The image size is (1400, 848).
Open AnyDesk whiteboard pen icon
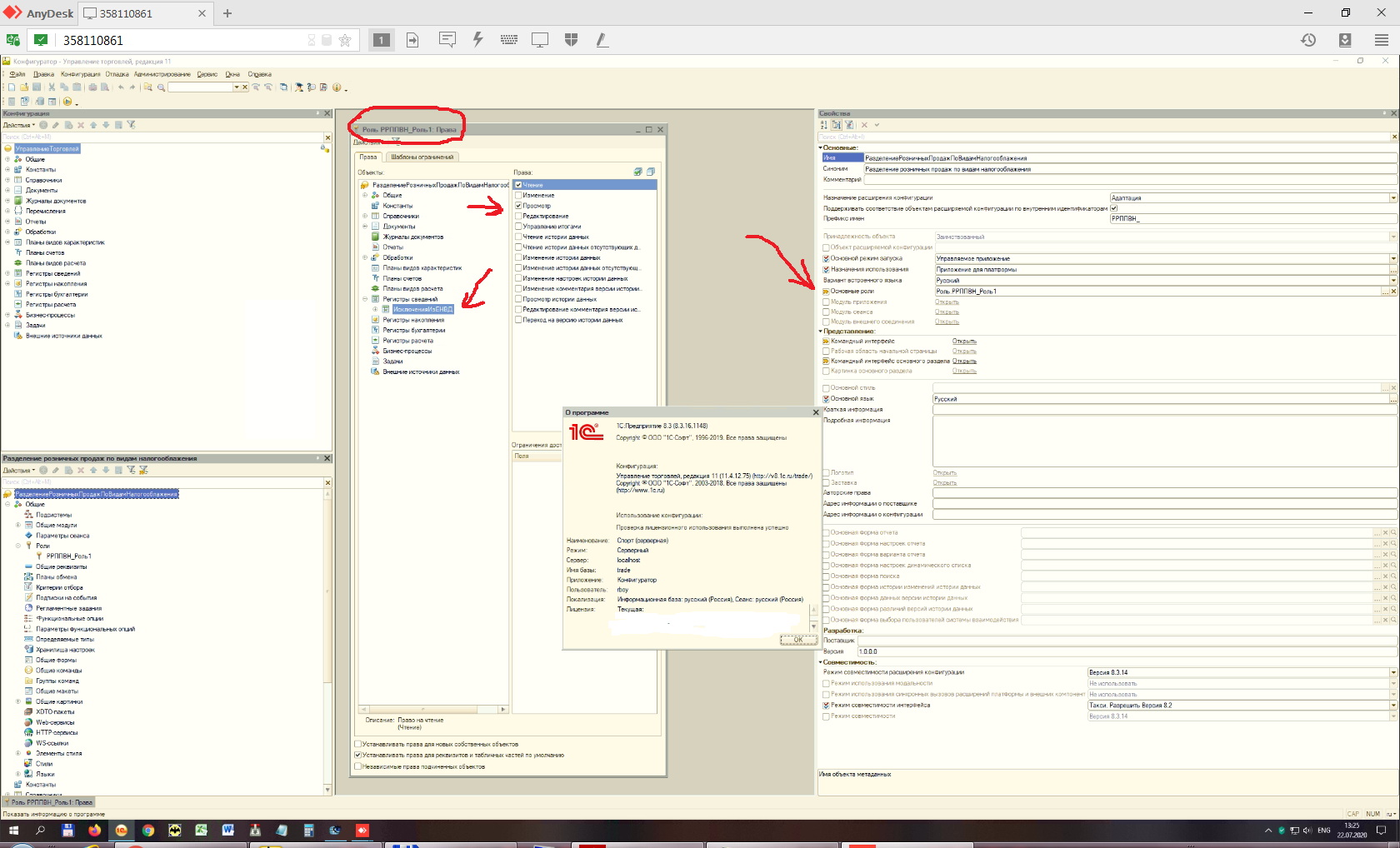(602, 39)
